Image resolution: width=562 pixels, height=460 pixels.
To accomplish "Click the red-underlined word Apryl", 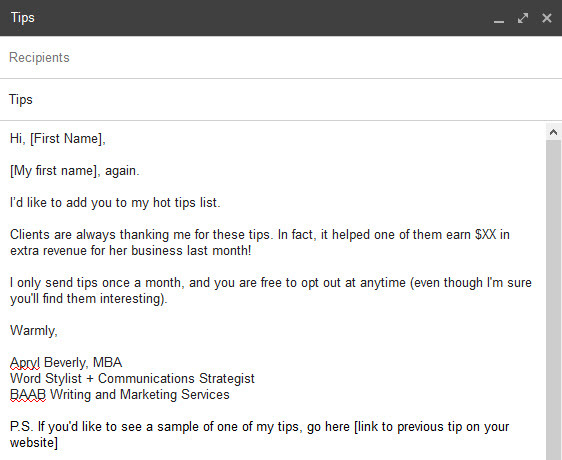I will click(25, 362).
